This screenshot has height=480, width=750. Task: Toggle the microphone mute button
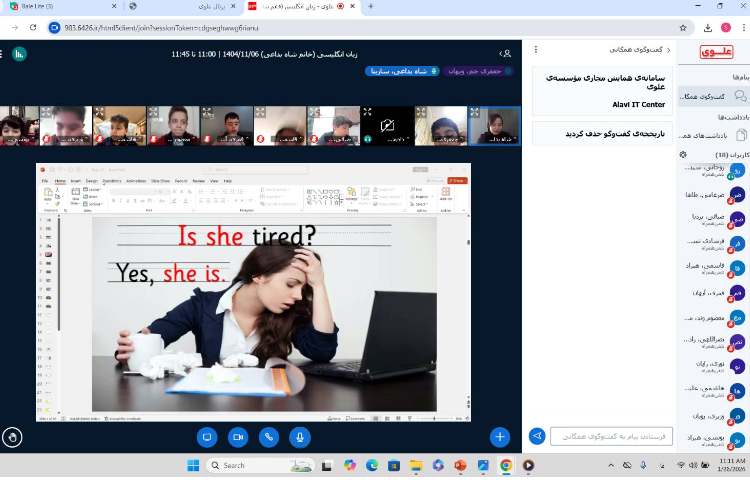[x=299, y=437]
